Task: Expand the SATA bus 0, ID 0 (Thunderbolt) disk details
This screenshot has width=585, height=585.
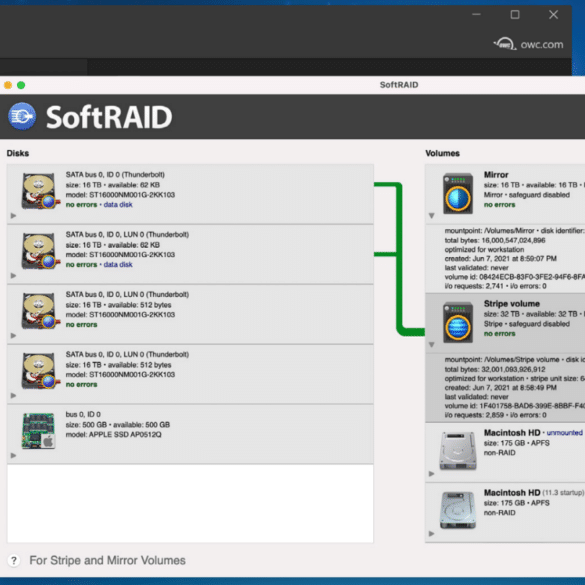Action: 13,216
